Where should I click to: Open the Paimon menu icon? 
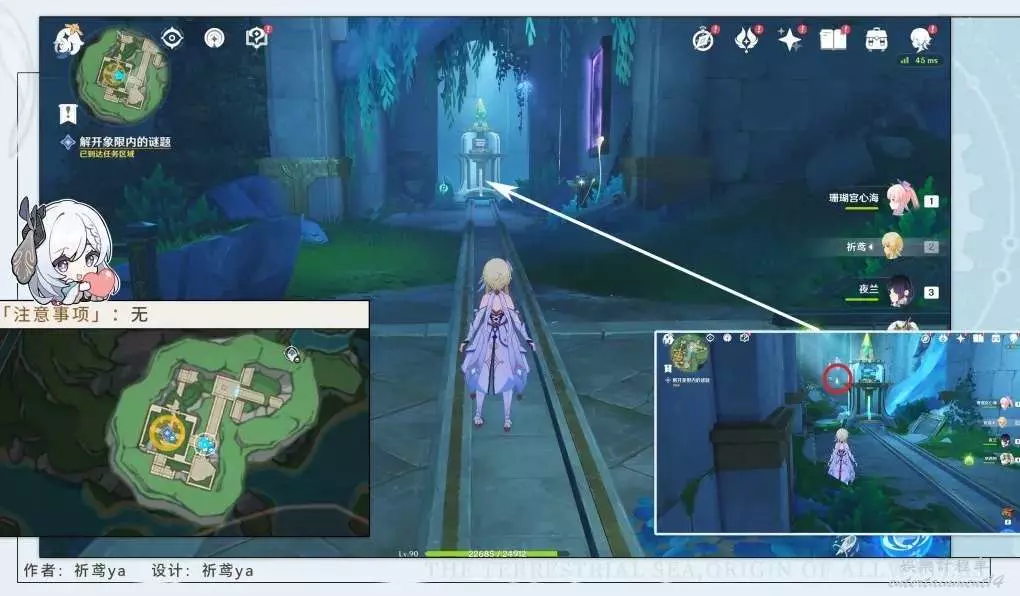coord(68,41)
